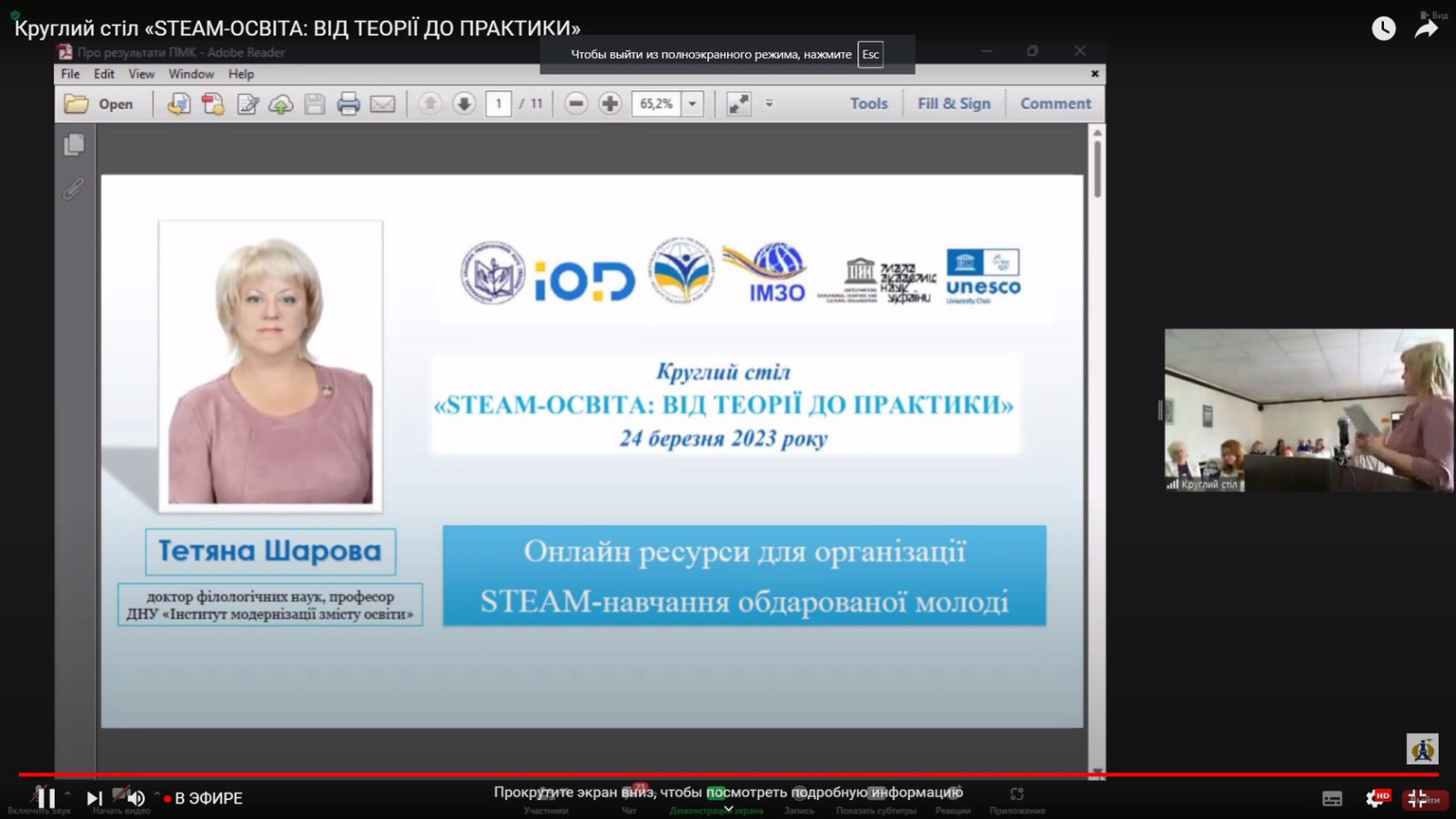1456x819 pixels.
Task: Go to previous page with up arrow
Action: [430, 104]
